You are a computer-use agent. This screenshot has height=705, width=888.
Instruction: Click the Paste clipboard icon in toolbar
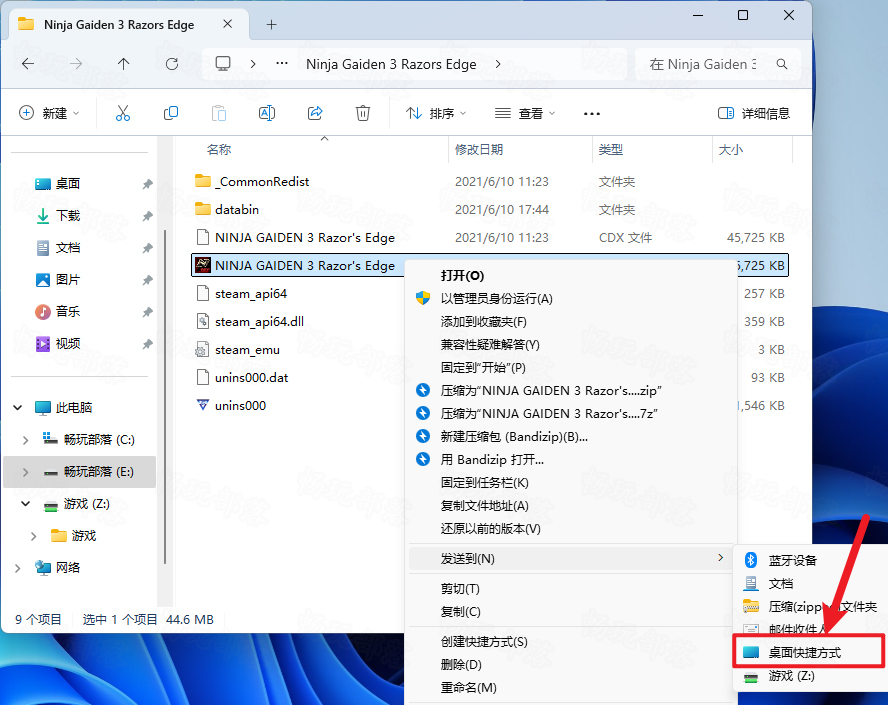pos(219,113)
